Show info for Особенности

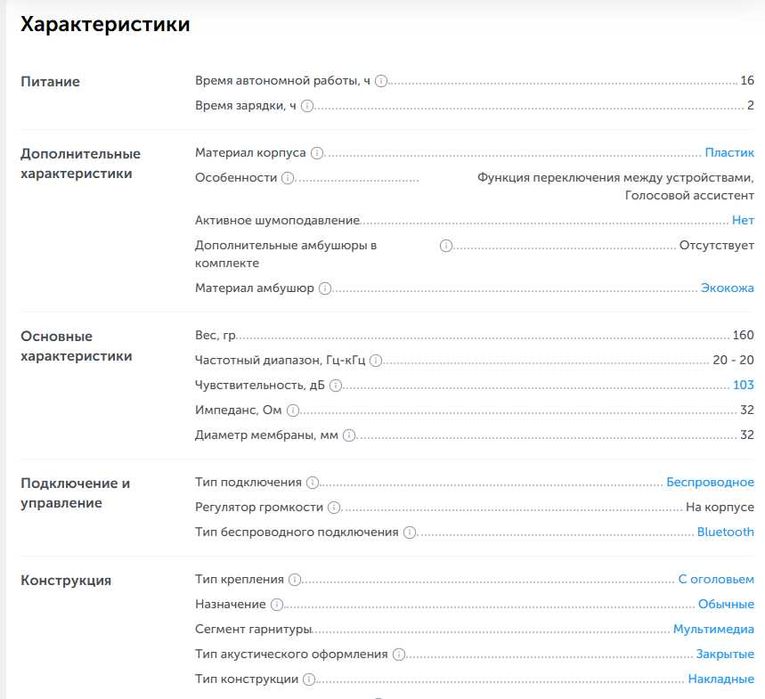pos(288,177)
